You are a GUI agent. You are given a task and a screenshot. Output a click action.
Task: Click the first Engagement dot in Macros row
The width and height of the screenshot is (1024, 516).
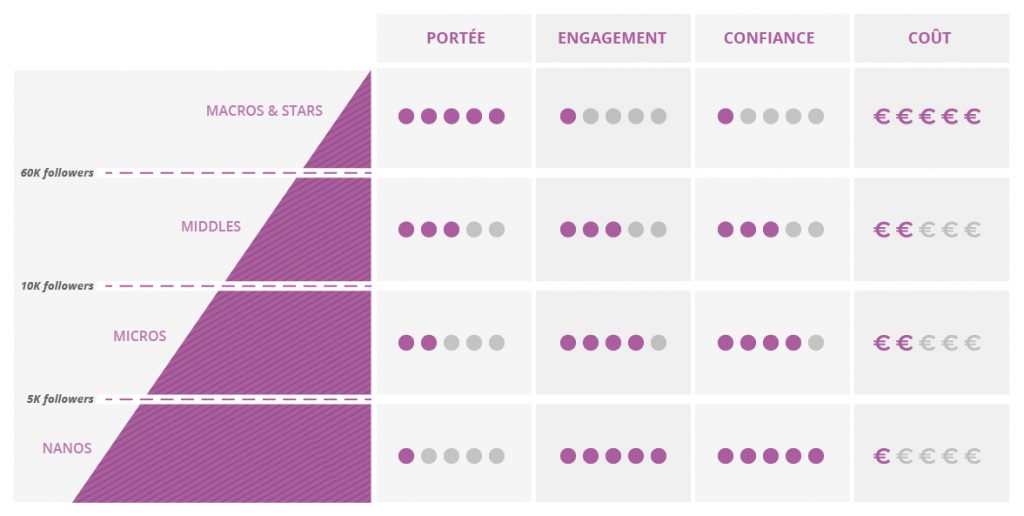[x=568, y=116]
